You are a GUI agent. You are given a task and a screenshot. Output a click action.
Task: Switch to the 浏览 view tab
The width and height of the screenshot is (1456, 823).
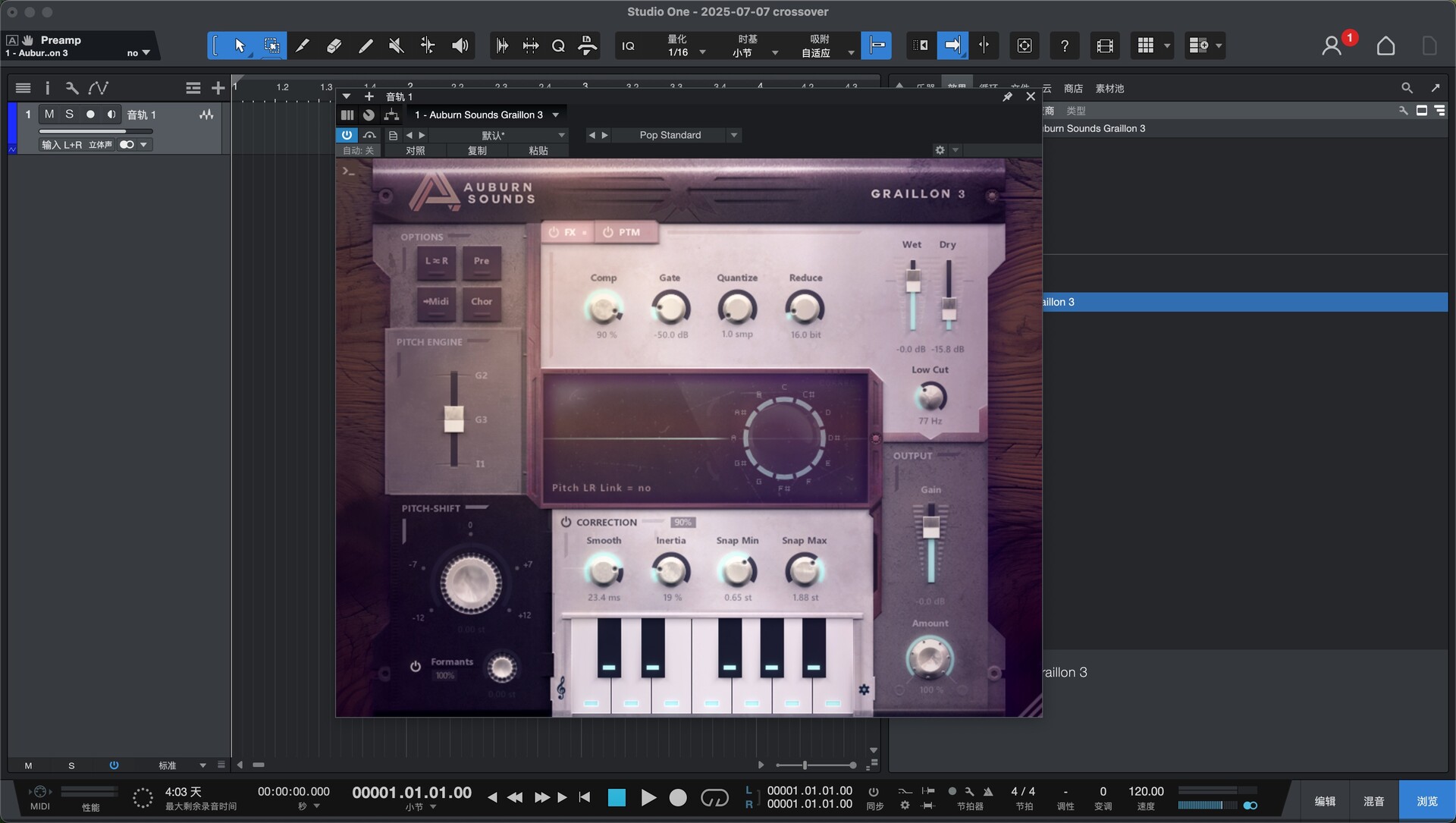[1426, 801]
